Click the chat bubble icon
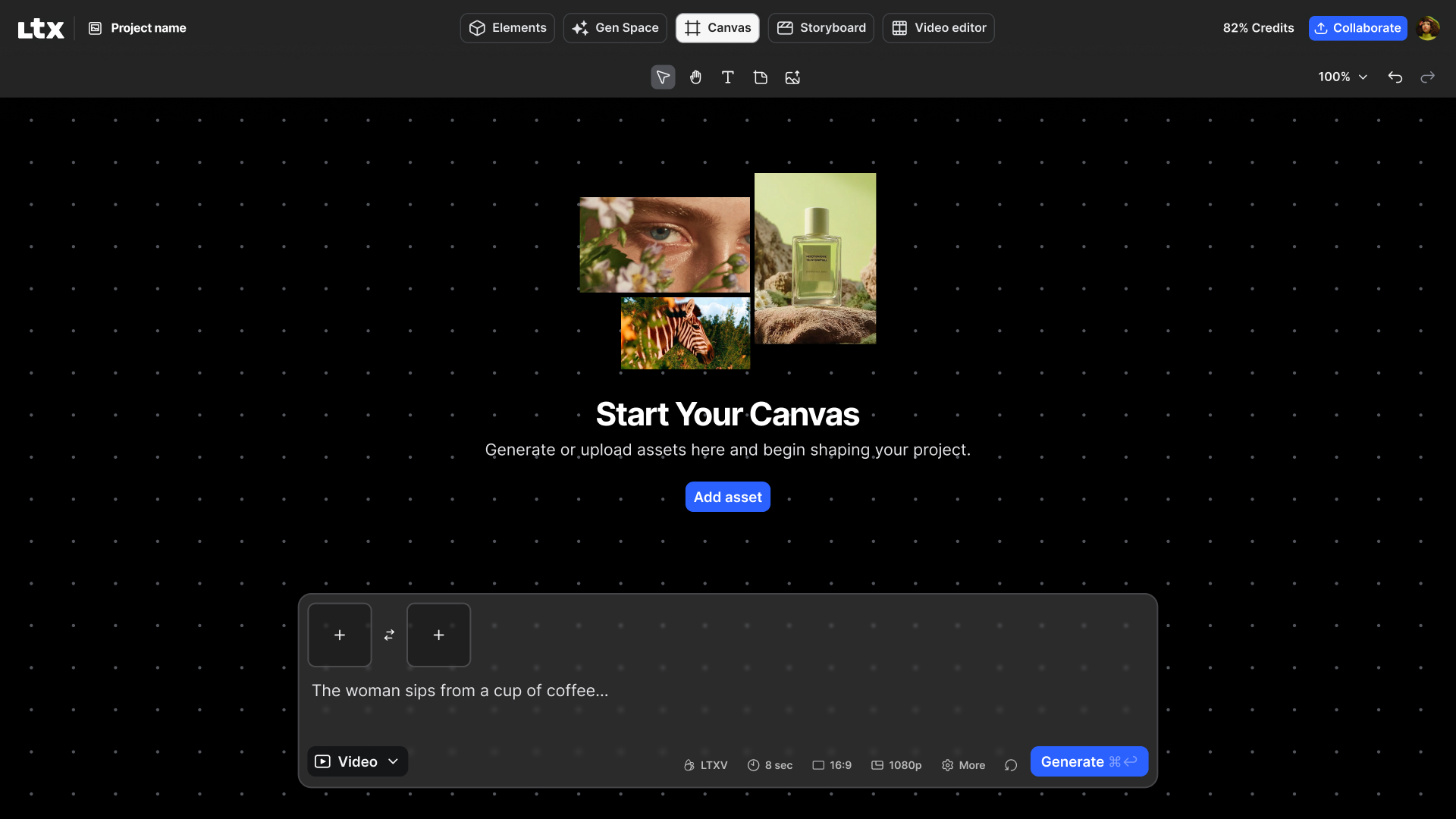Viewport: 1456px width, 819px height. coord(1011,765)
